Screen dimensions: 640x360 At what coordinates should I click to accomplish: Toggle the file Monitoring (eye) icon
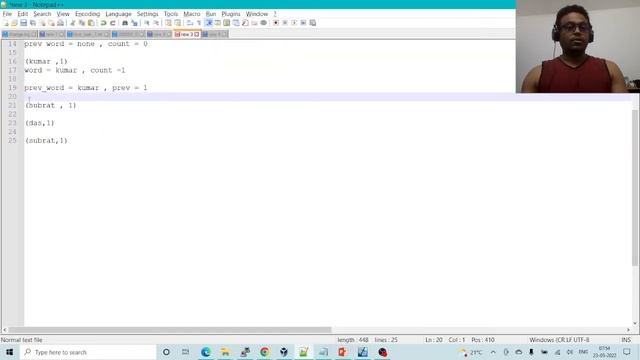pos(264,23)
